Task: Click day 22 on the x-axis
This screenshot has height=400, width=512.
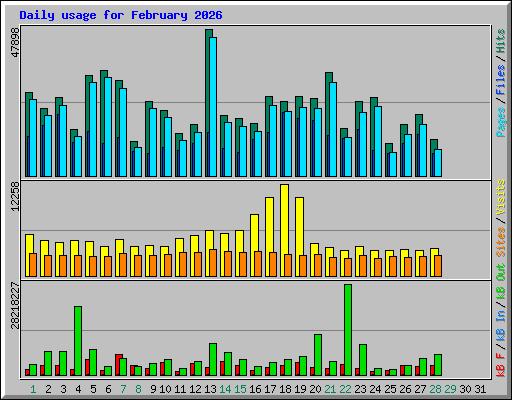Action: point(345,389)
